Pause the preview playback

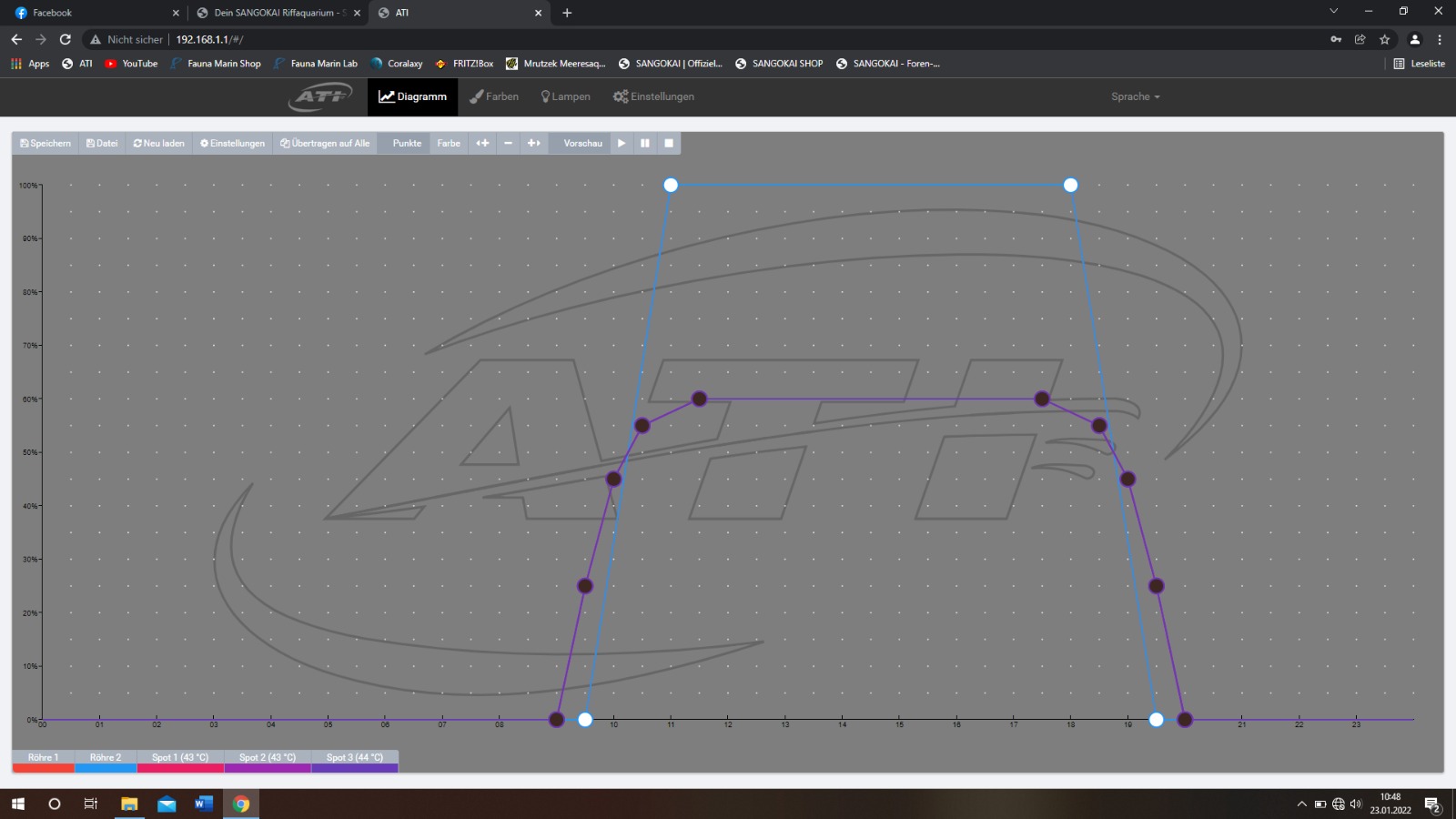tap(645, 143)
